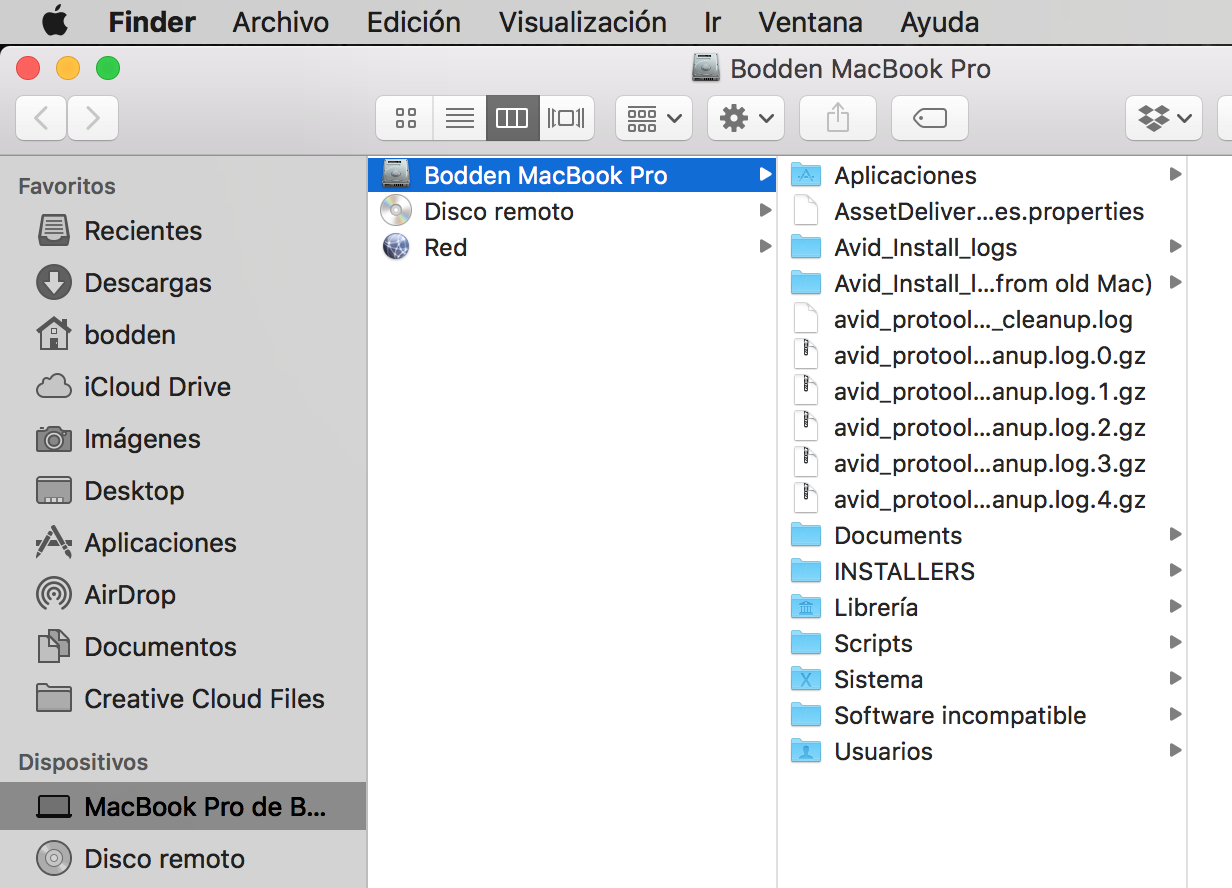Open the Ir menu
Viewport: 1232px width, 888px height.
click(713, 21)
